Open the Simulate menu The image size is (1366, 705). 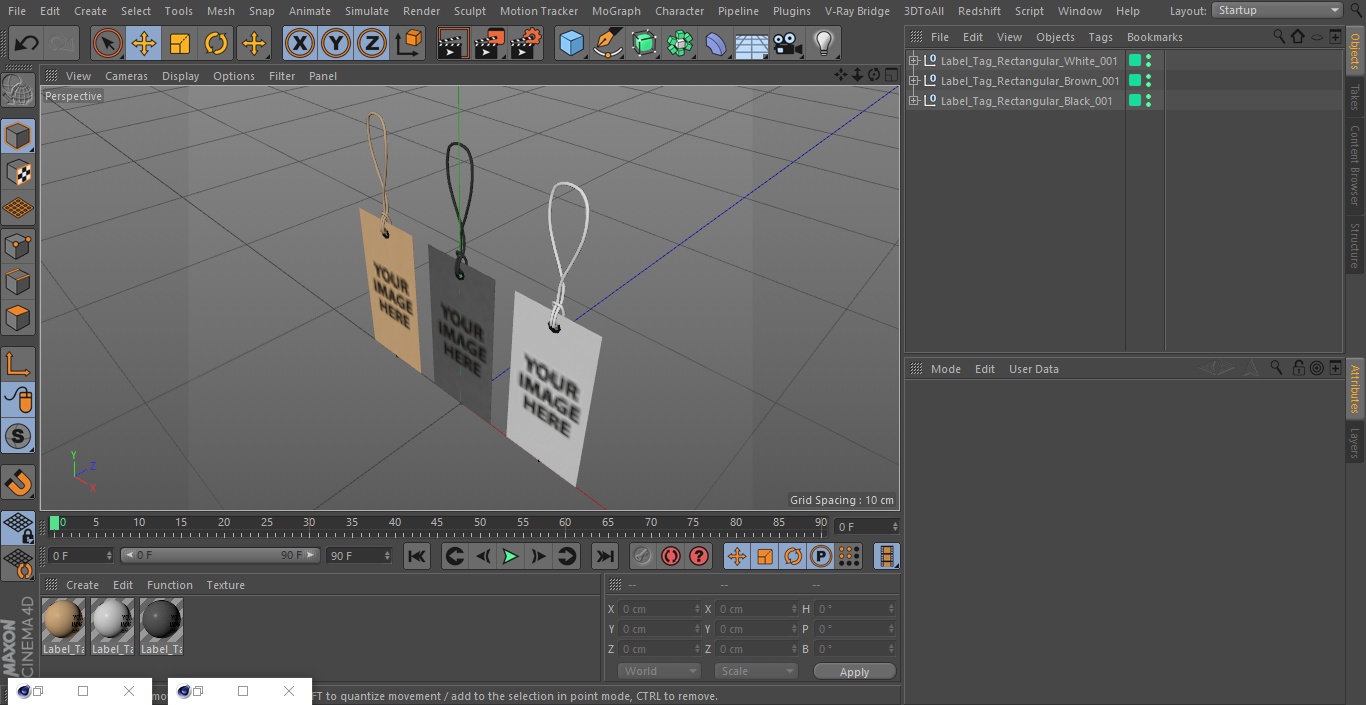(x=367, y=11)
